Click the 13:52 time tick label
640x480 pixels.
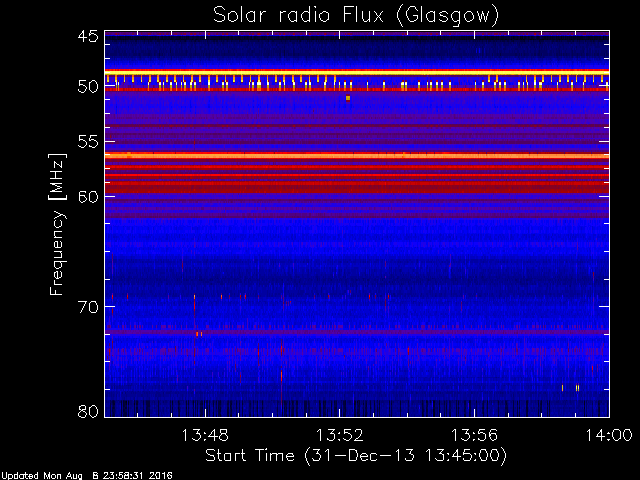pos(340,435)
